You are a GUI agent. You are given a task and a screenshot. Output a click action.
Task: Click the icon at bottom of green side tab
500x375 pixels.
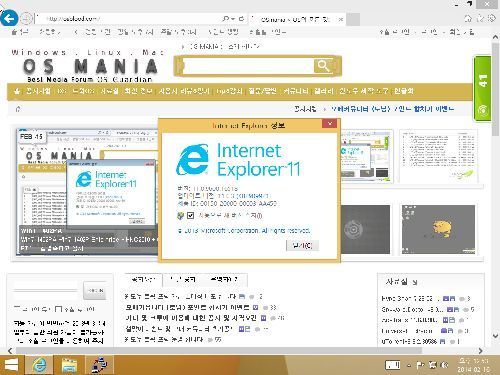tap(482, 110)
